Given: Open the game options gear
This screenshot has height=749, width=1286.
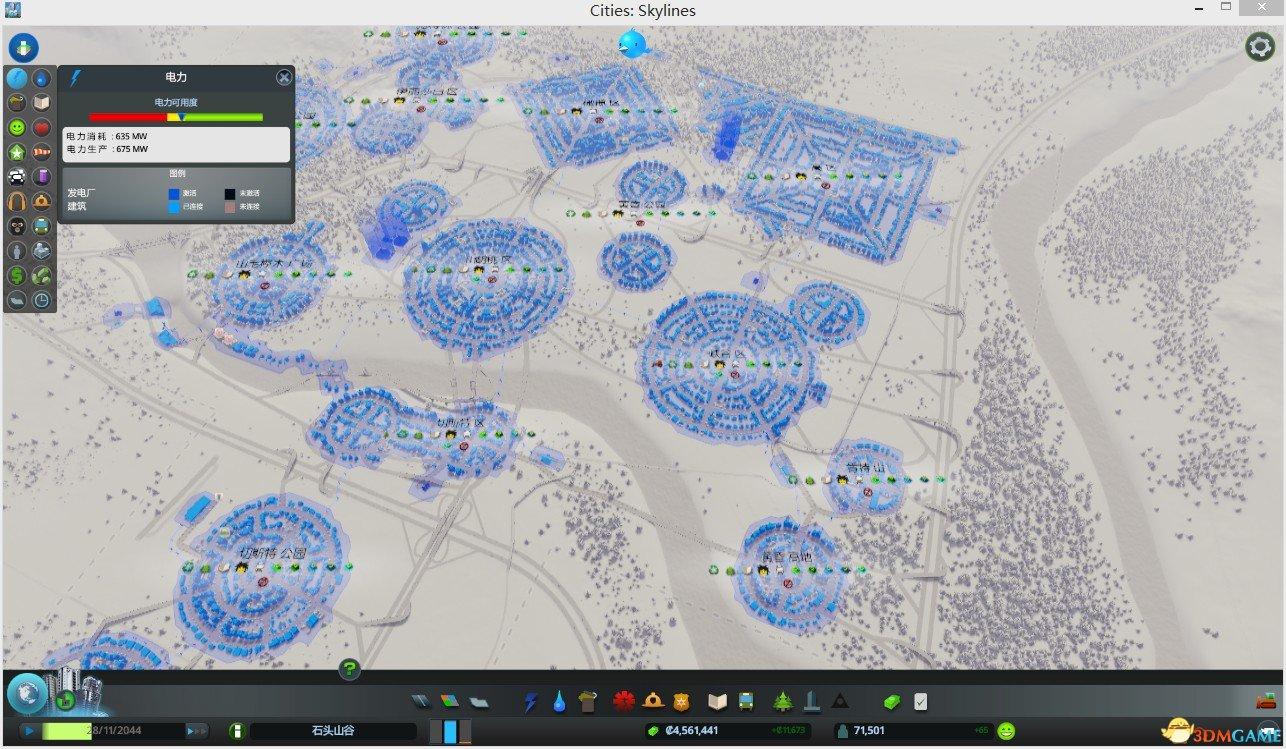Looking at the screenshot, I should [x=1259, y=47].
